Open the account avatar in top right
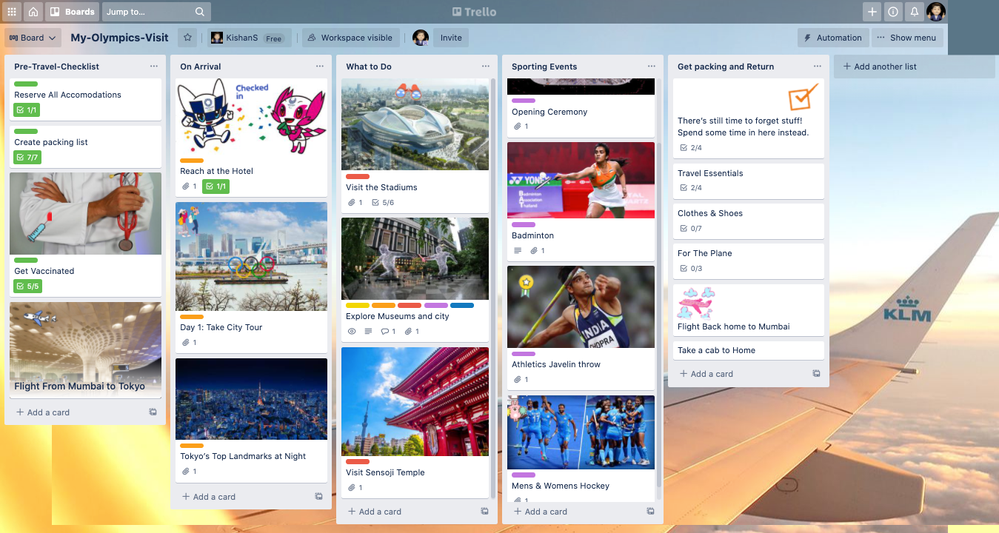 point(936,11)
